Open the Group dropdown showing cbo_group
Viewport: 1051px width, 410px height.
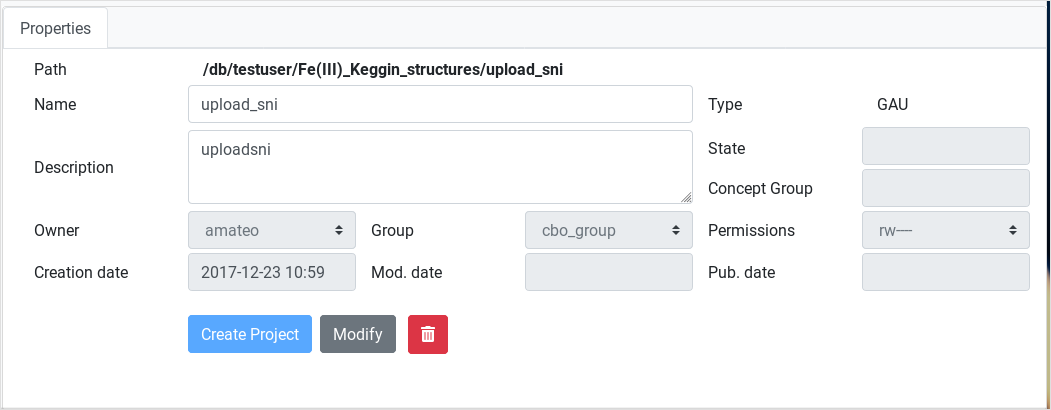tap(609, 230)
